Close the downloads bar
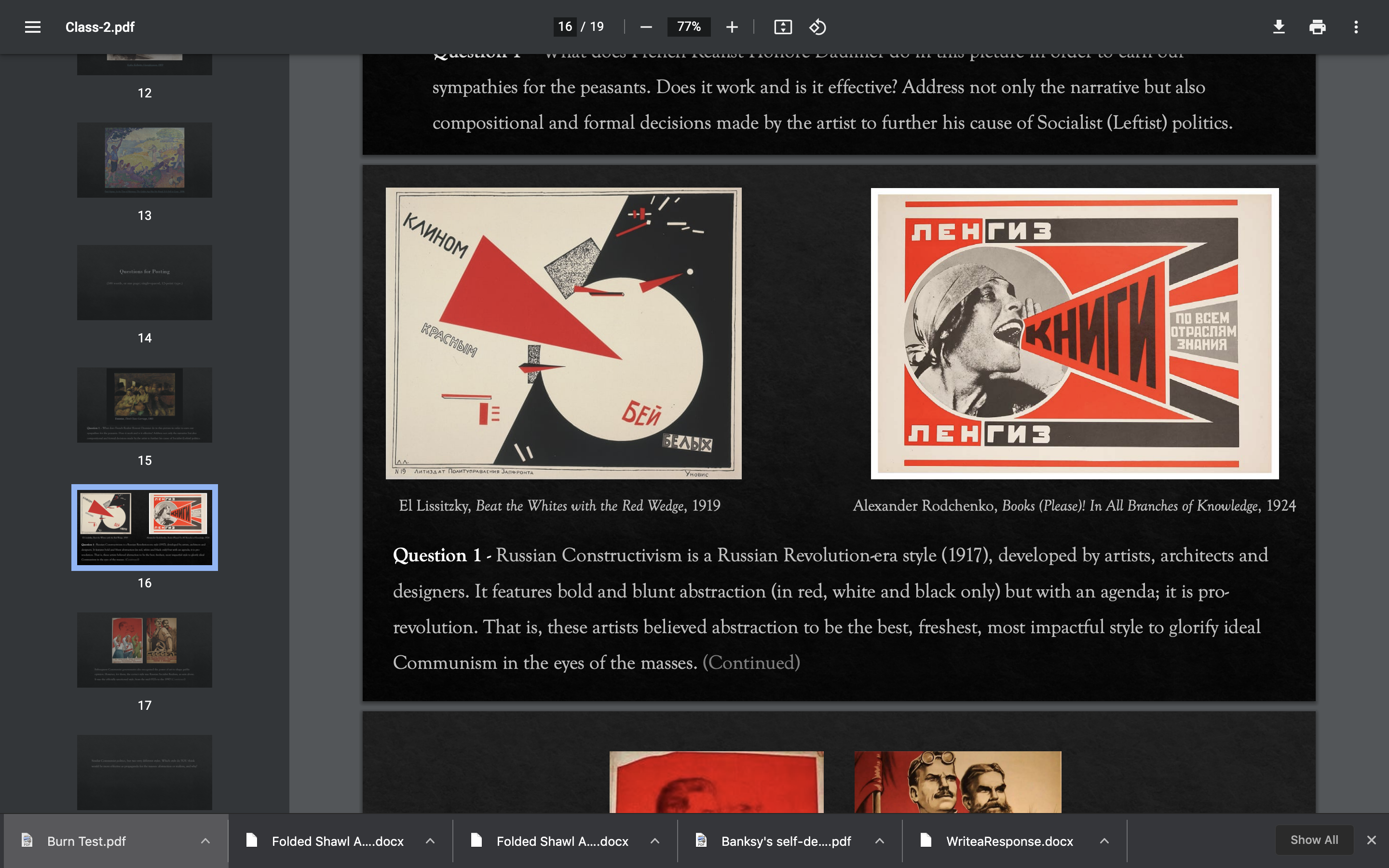Image resolution: width=1389 pixels, height=868 pixels. point(1372,840)
